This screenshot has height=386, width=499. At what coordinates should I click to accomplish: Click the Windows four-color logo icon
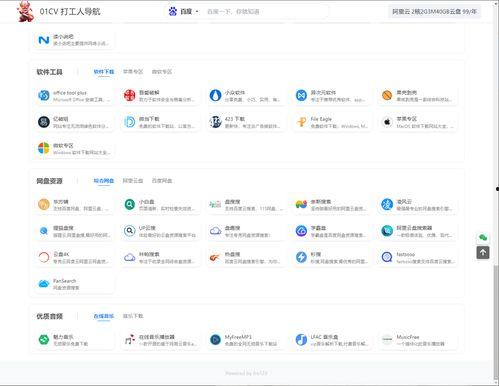tap(44, 148)
